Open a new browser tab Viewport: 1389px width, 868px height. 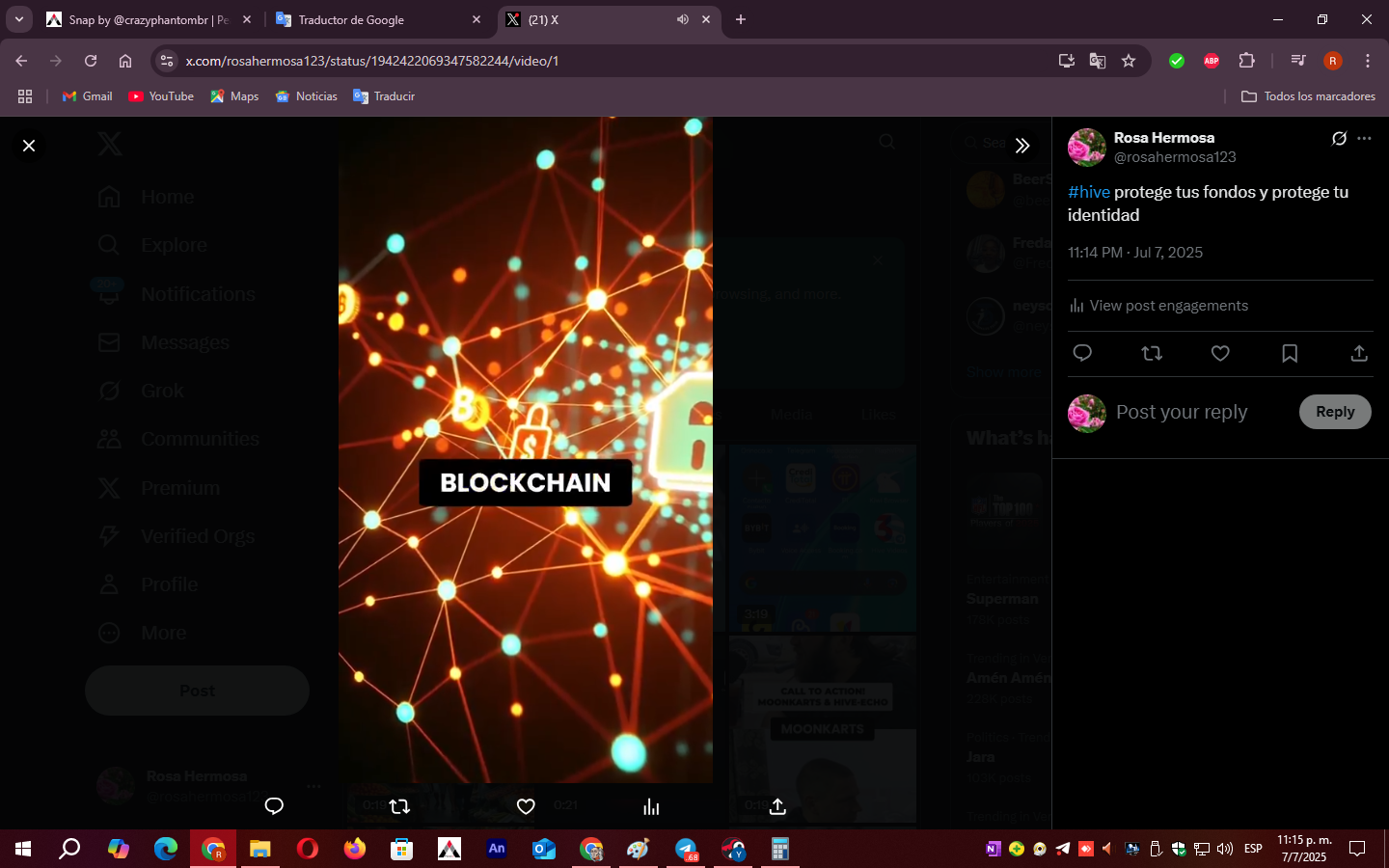741,19
